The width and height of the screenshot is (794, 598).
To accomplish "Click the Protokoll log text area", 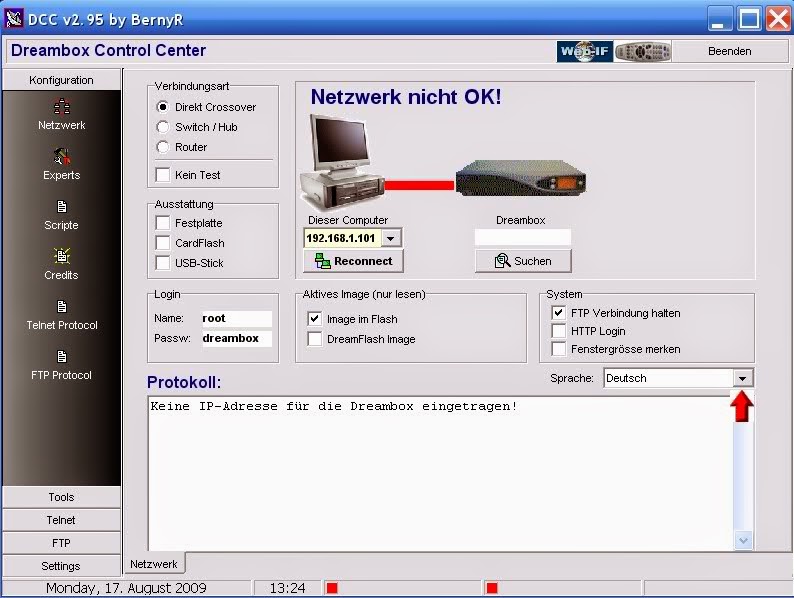I will (441, 473).
